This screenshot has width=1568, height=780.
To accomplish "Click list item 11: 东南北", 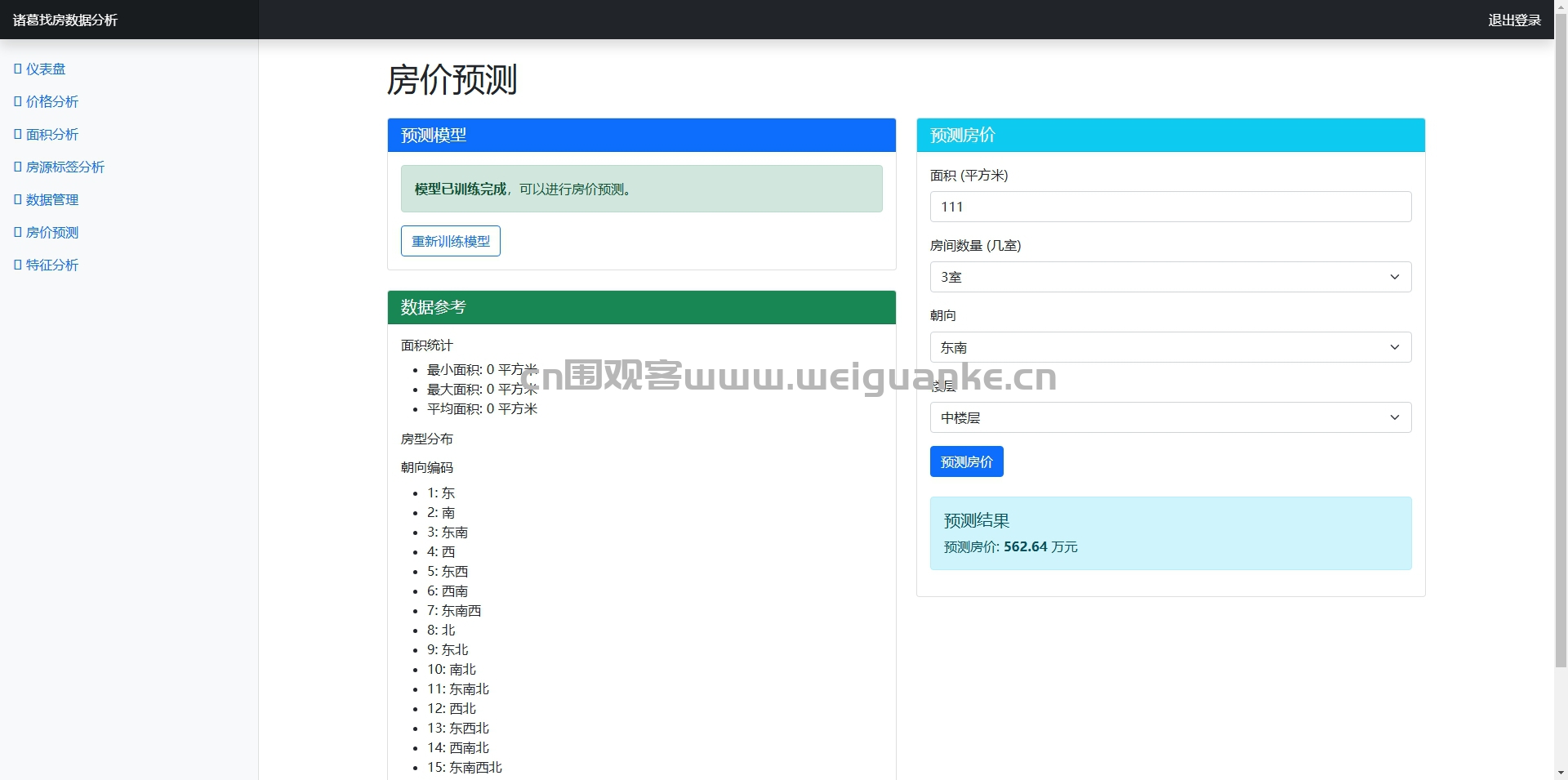I will pos(458,689).
